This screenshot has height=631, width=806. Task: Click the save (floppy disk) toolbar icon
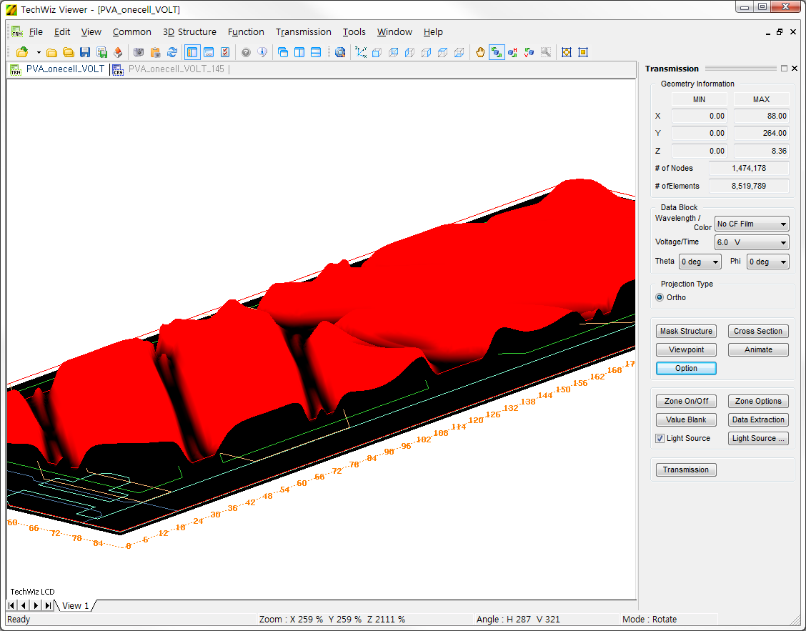pyautogui.click(x=85, y=52)
